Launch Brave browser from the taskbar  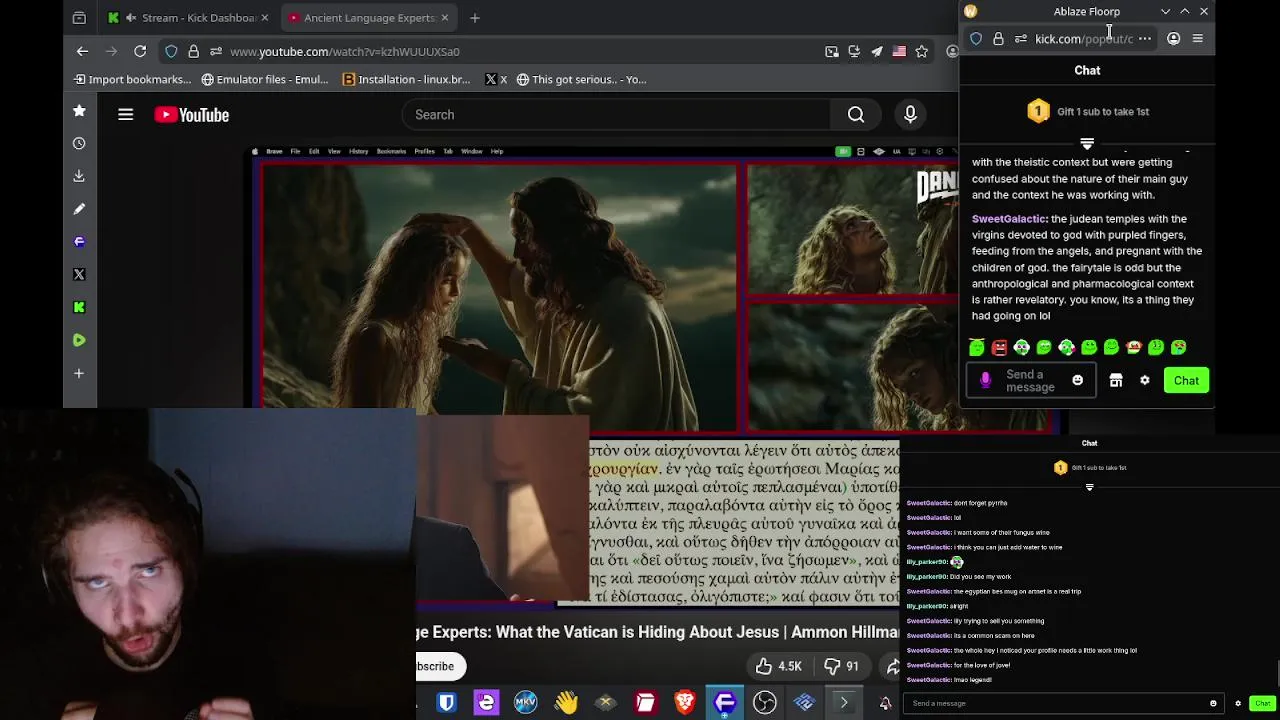click(x=685, y=703)
